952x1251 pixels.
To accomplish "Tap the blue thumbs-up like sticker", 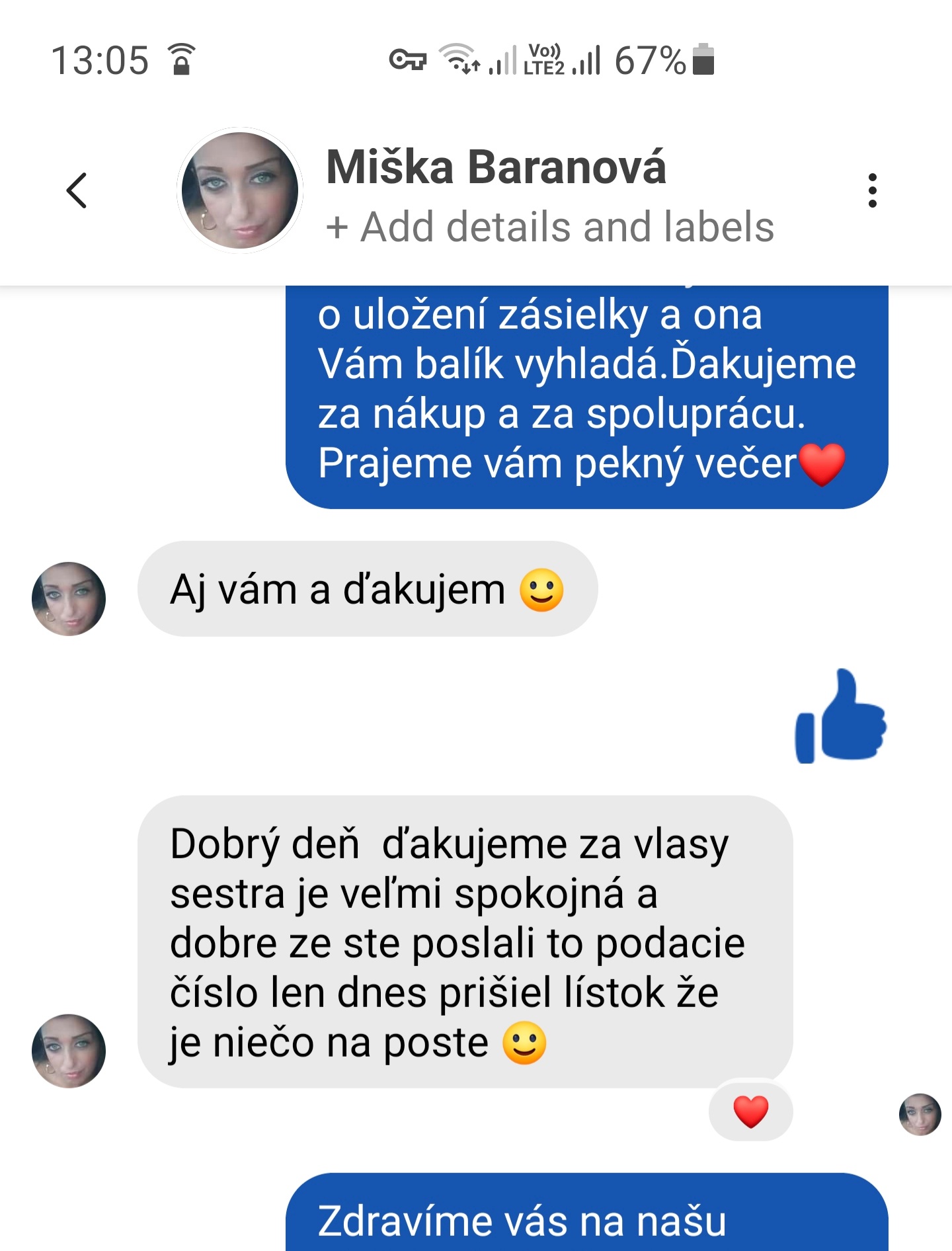I will pyautogui.click(x=841, y=717).
